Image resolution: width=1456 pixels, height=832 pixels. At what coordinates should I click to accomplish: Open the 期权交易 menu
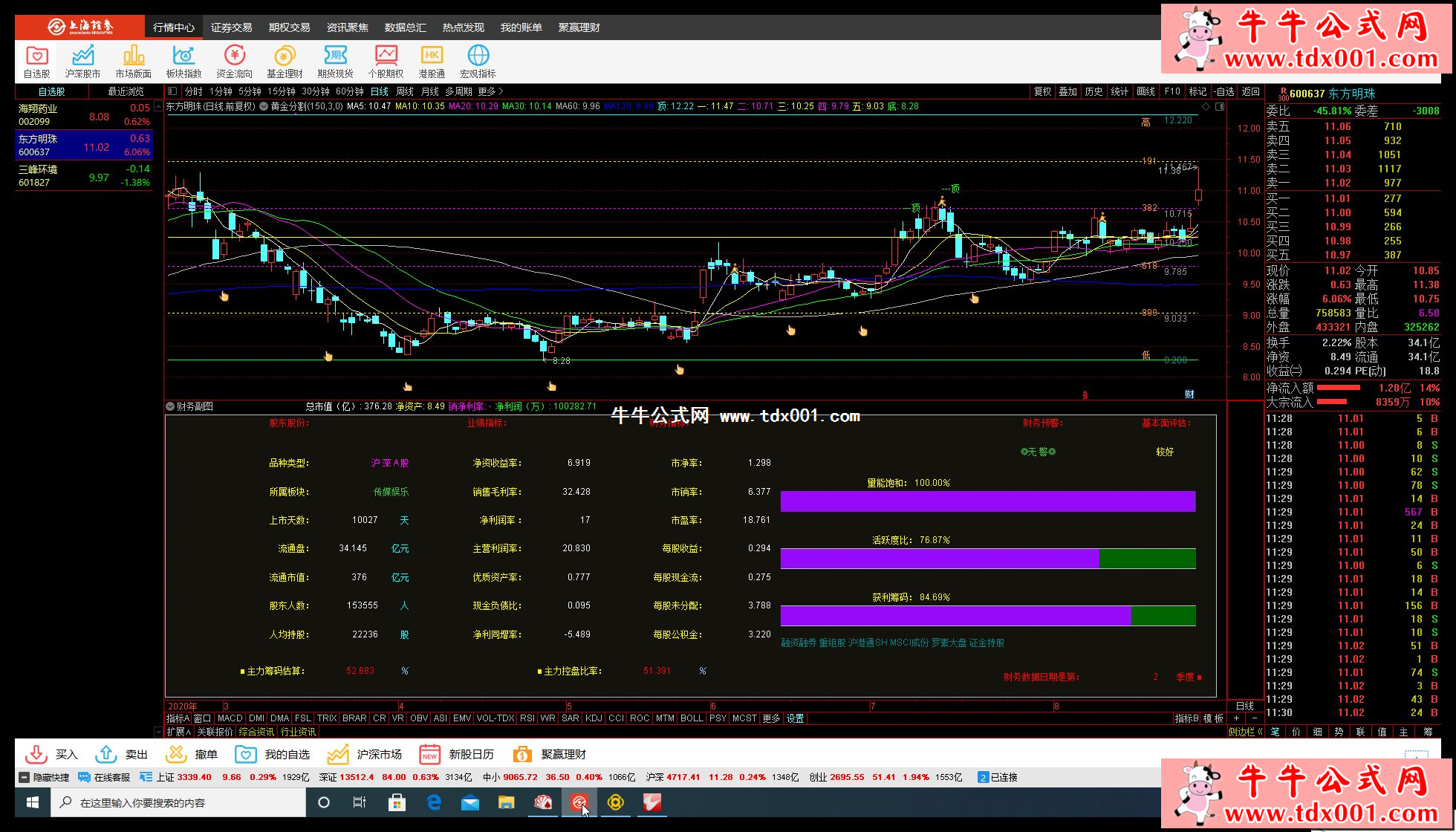(x=289, y=27)
